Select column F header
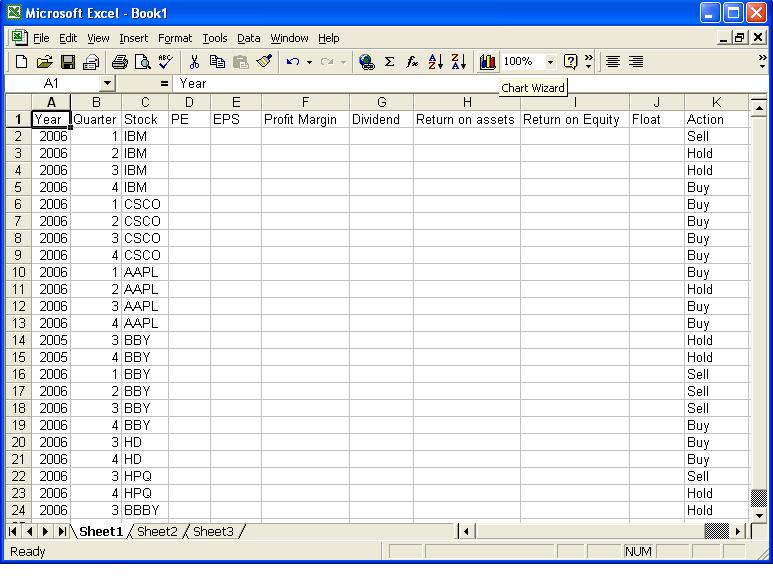 pos(305,102)
